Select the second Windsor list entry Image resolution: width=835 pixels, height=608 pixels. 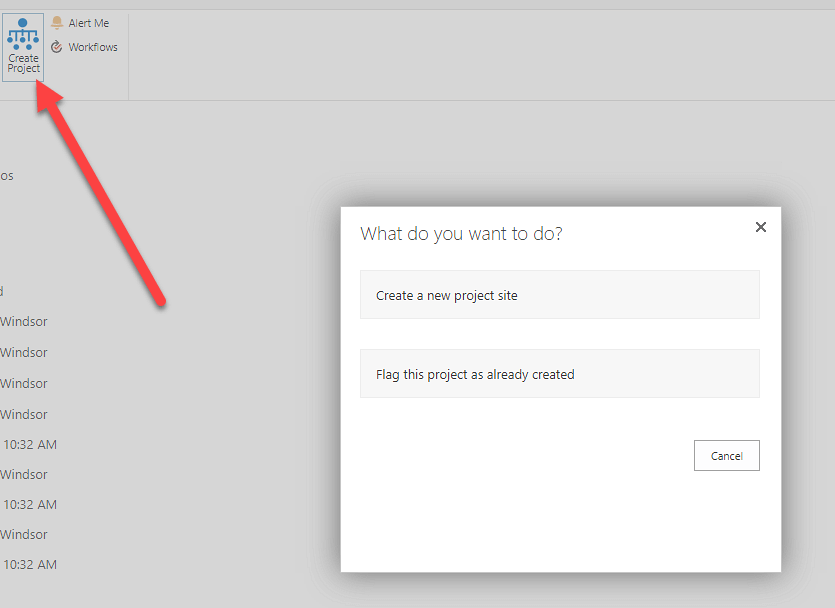(x=24, y=353)
